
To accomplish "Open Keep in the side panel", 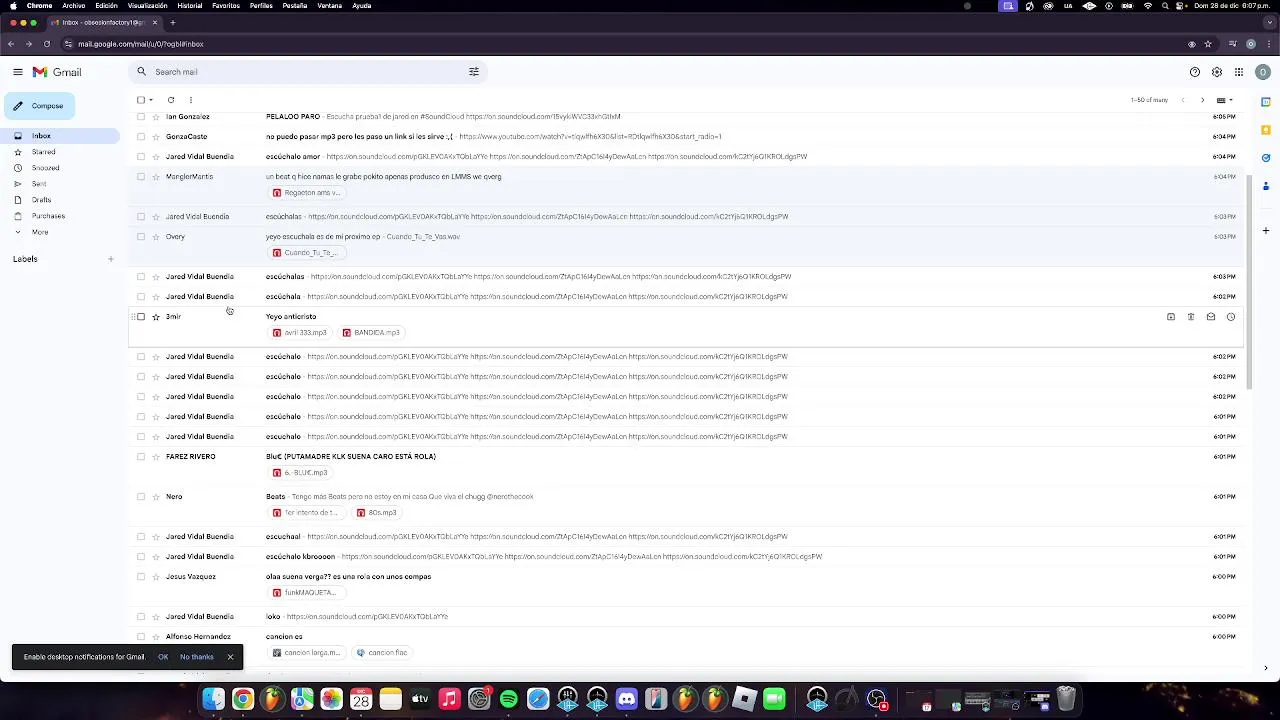I will pyautogui.click(x=1266, y=130).
